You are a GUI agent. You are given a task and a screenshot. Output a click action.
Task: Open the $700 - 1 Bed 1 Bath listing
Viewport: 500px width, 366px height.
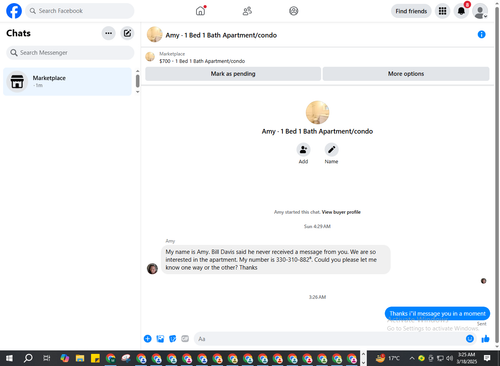click(x=202, y=61)
